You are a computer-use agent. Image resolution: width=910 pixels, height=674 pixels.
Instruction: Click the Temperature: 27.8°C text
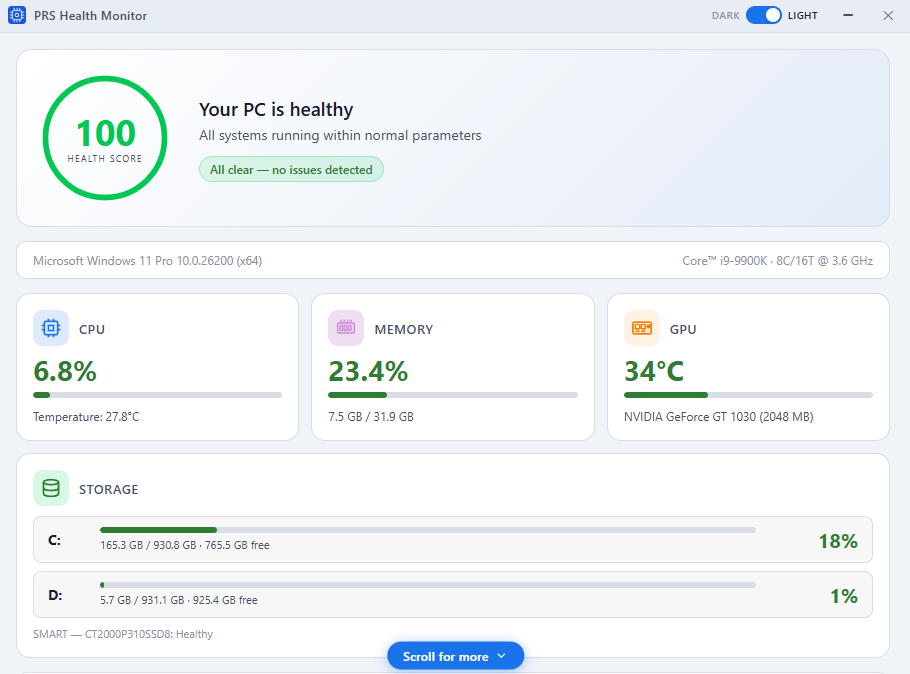[86, 417]
